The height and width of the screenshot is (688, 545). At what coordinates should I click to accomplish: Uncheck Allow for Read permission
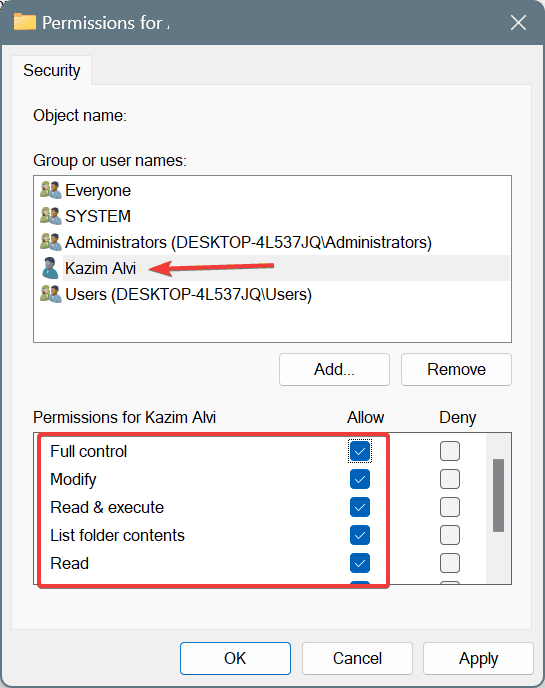click(360, 563)
